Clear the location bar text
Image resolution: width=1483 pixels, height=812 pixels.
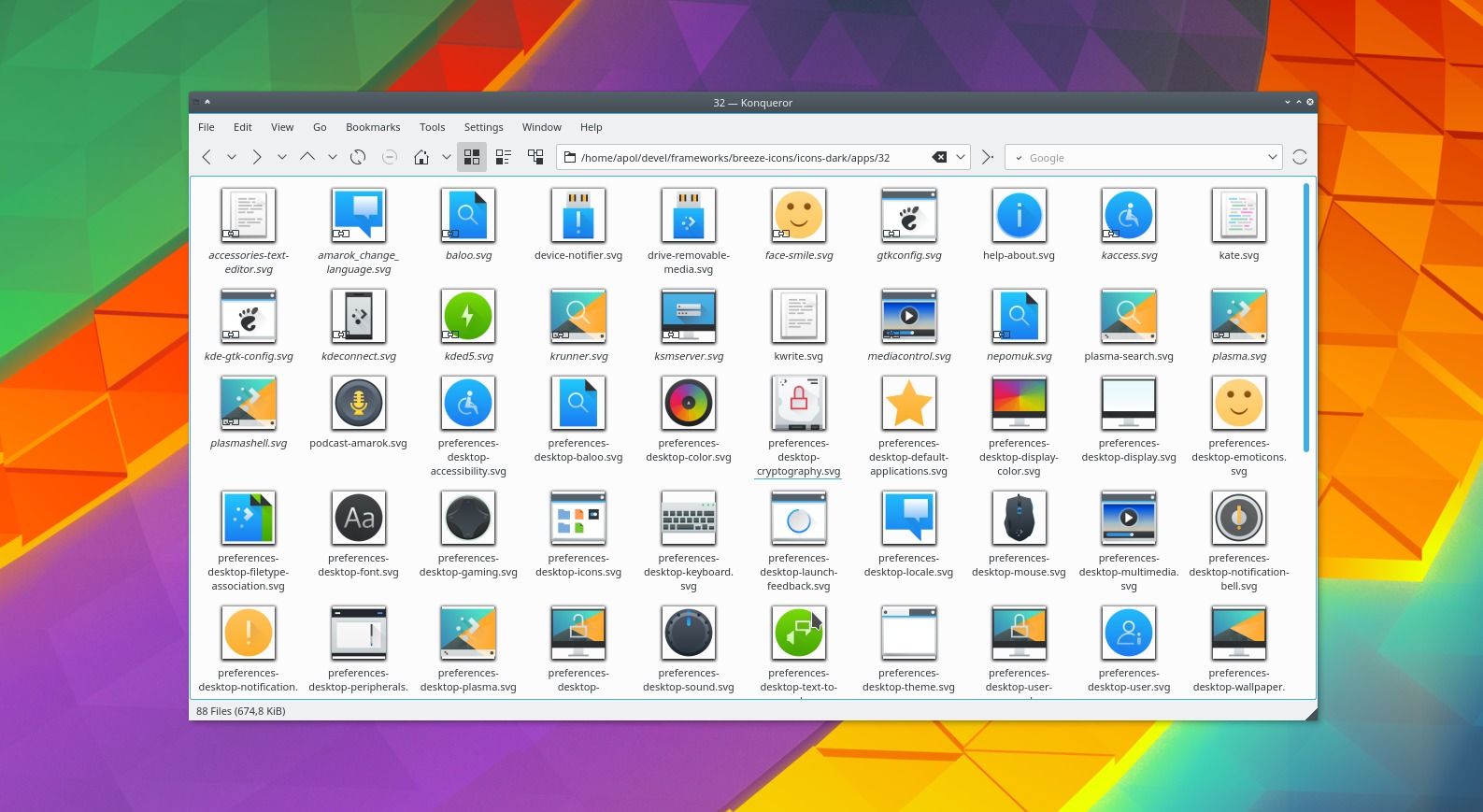tap(939, 157)
